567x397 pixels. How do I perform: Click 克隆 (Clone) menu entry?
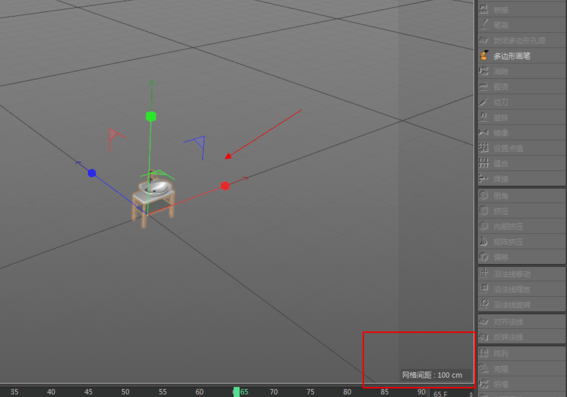coord(521,369)
